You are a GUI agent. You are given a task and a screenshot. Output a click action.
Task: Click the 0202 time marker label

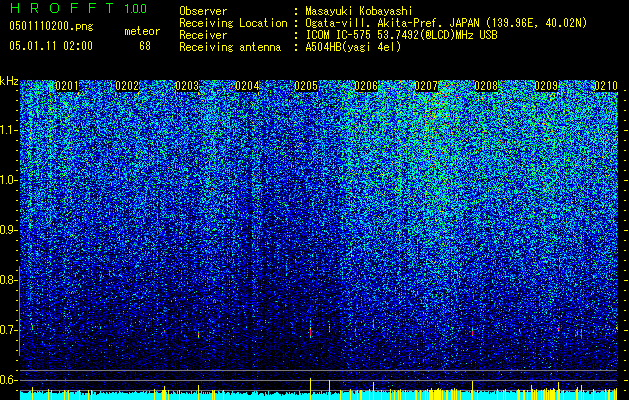click(127, 86)
